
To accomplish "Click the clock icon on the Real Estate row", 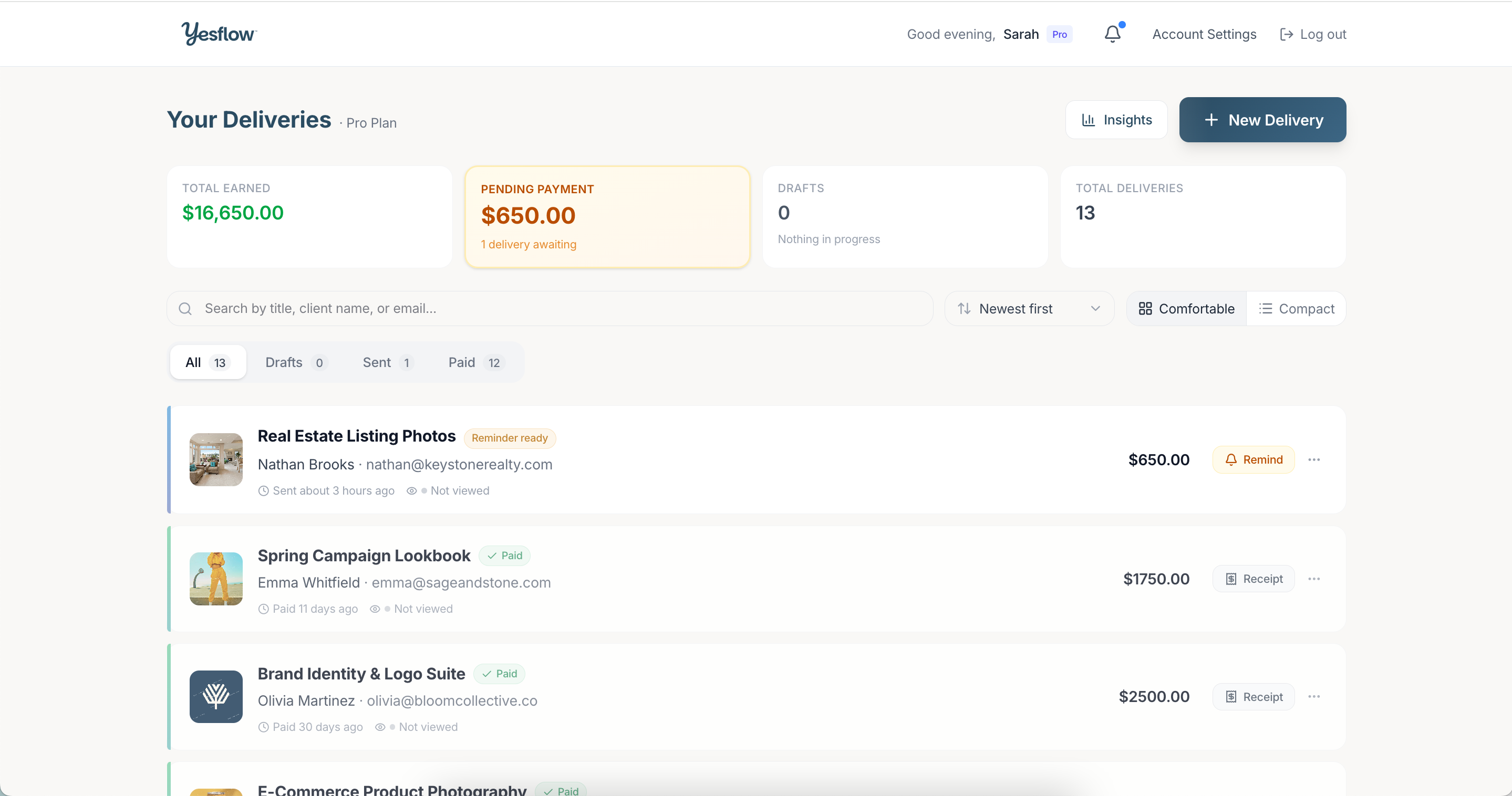I will pos(264,491).
